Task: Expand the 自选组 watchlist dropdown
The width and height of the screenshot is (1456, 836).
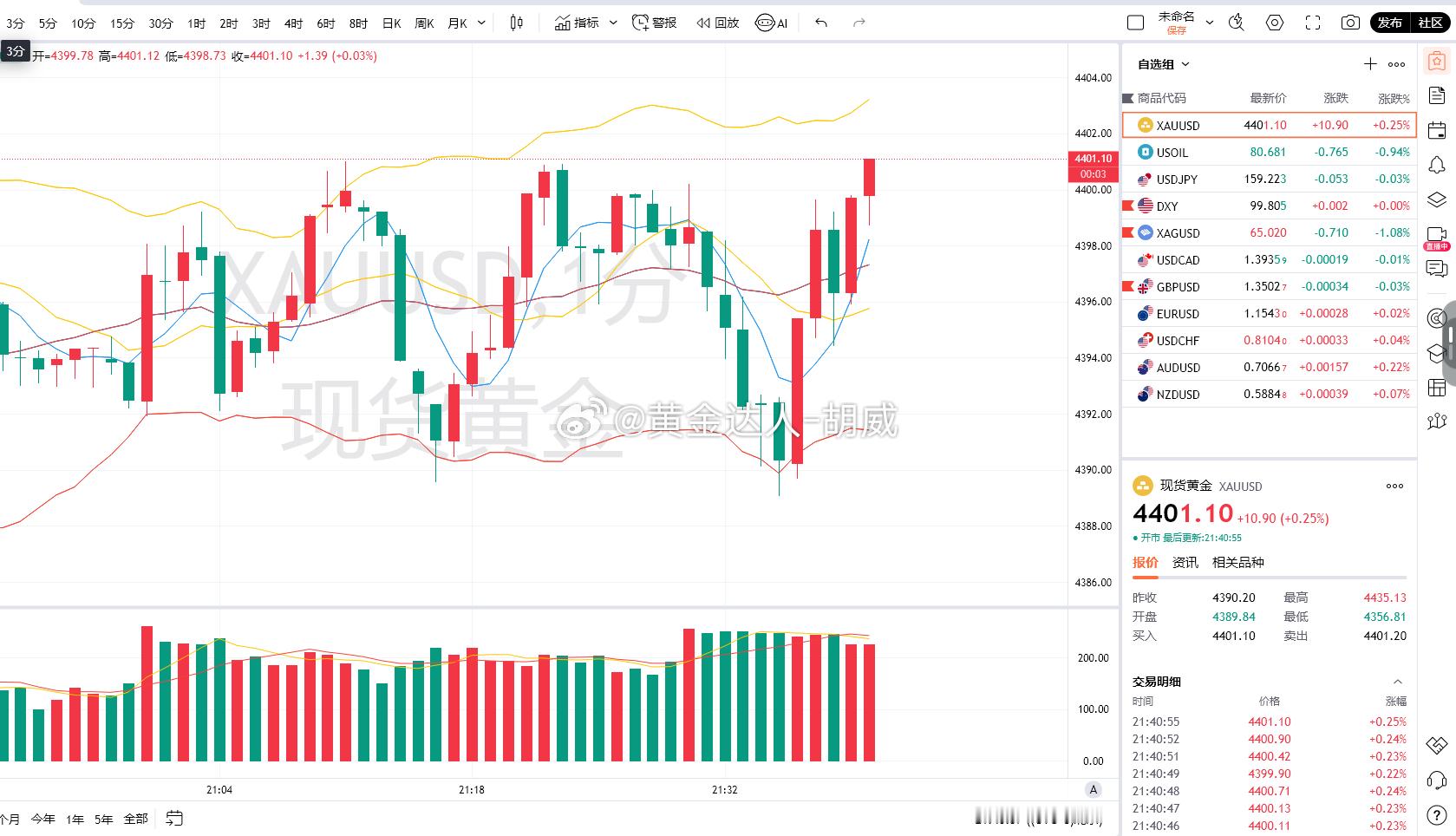Action: click(1164, 64)
